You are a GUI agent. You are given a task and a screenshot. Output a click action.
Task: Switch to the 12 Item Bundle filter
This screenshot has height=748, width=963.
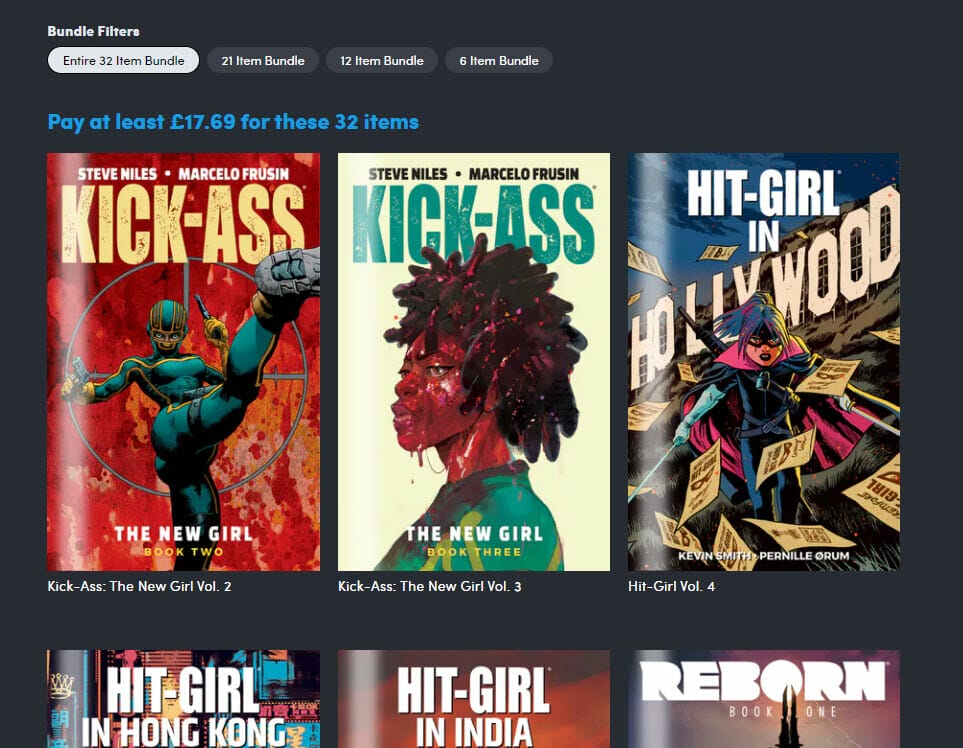click(x=381, y=60)
